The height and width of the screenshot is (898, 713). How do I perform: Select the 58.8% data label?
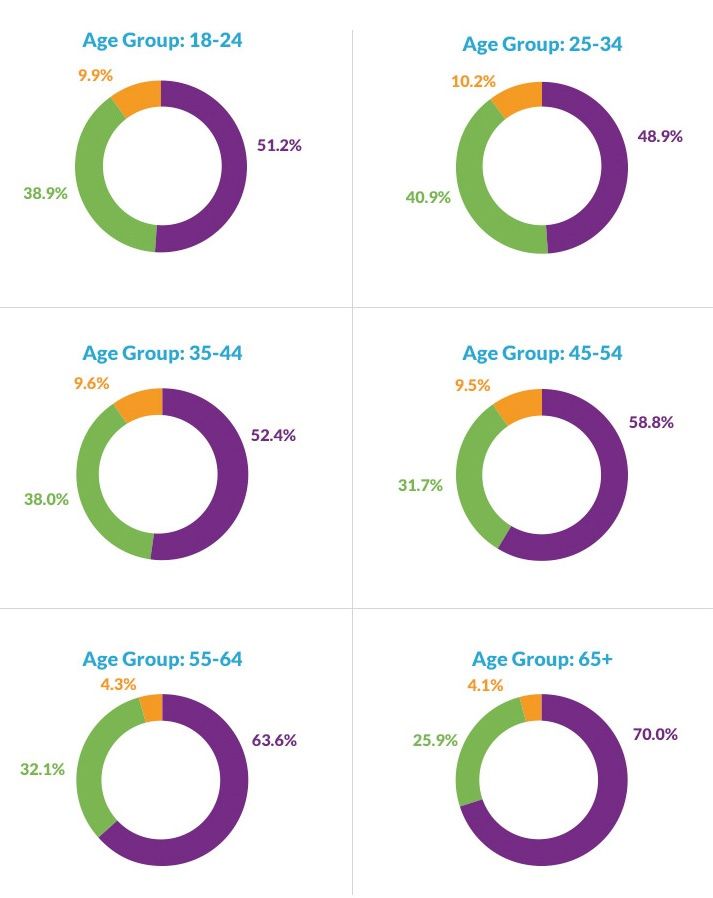(x=651, y=422)
